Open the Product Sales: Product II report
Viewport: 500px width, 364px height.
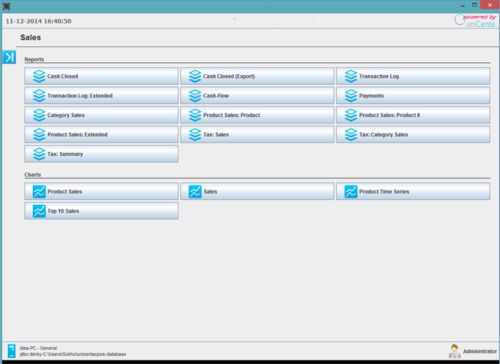(x=413, y=115)
